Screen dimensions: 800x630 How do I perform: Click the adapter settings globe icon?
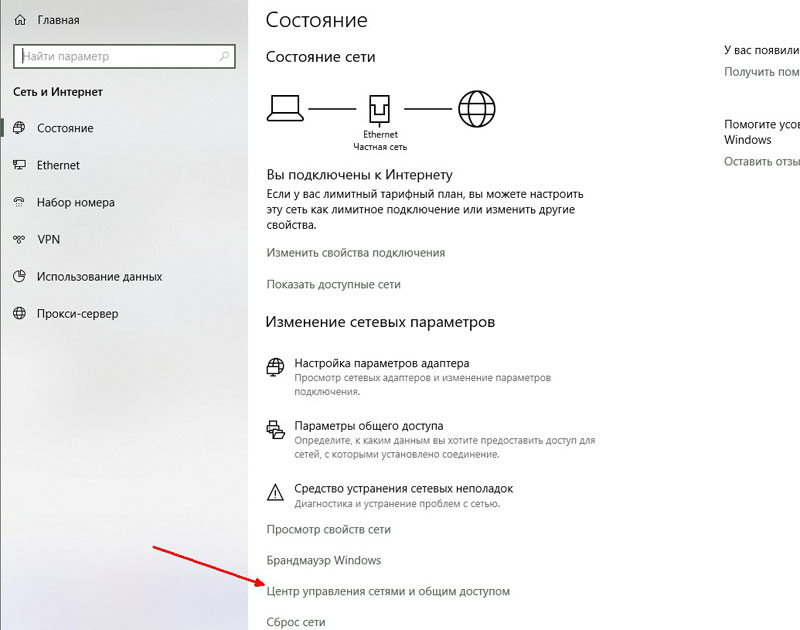(276, 367)
